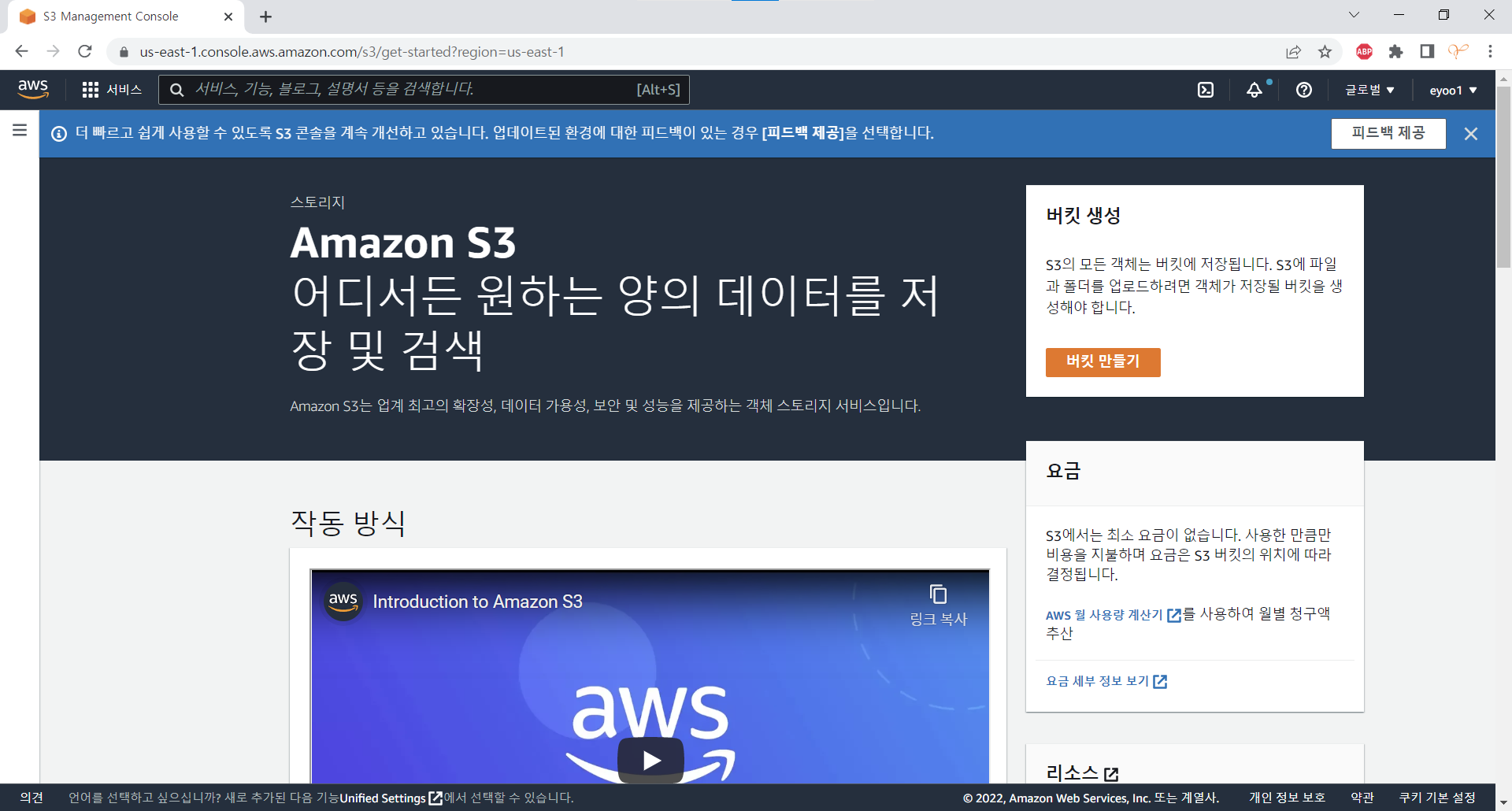
Task: Click the AWS console search field
Action: point(424,90)
